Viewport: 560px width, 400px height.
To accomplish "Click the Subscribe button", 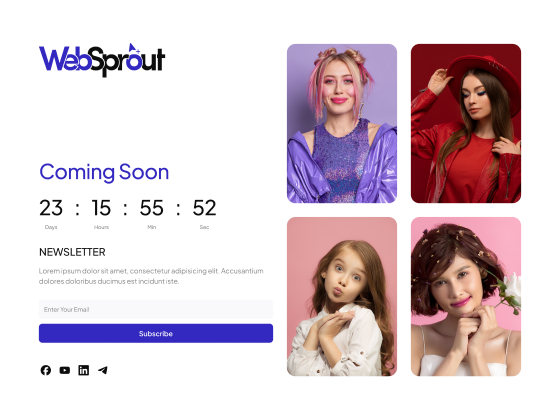I will tap(156, 334).
